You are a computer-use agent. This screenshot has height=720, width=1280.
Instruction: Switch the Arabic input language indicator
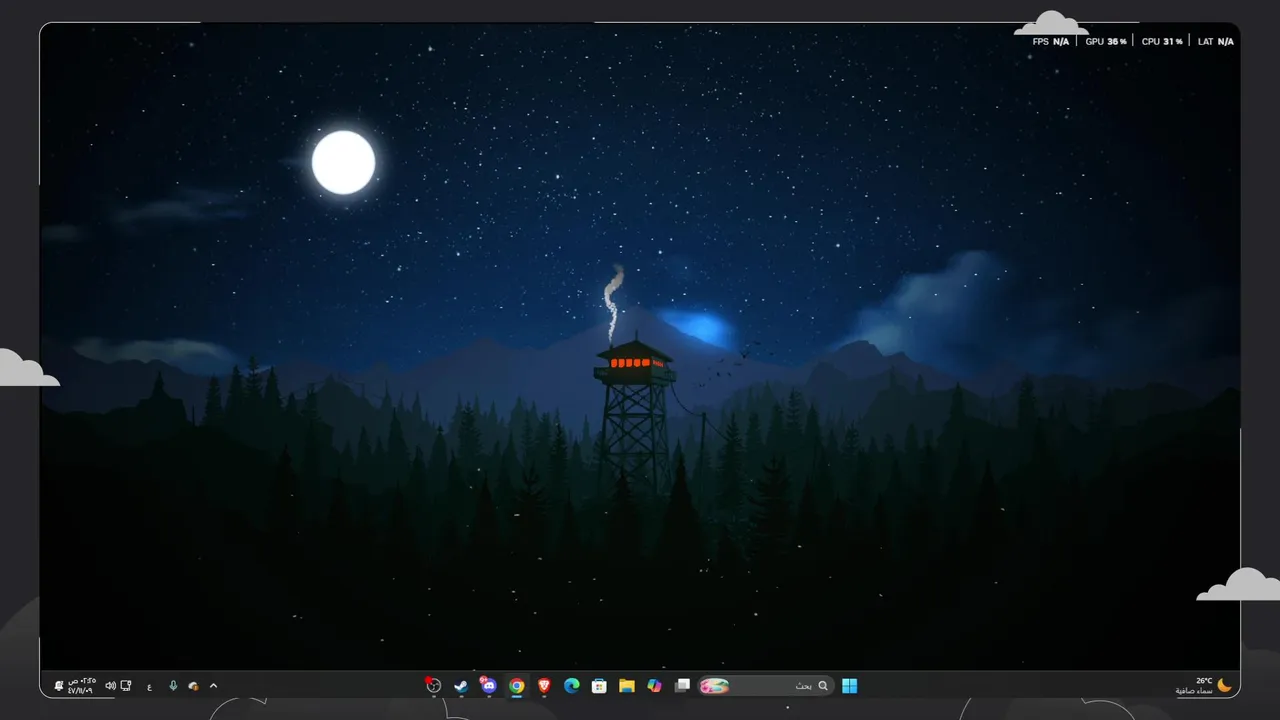150,686
